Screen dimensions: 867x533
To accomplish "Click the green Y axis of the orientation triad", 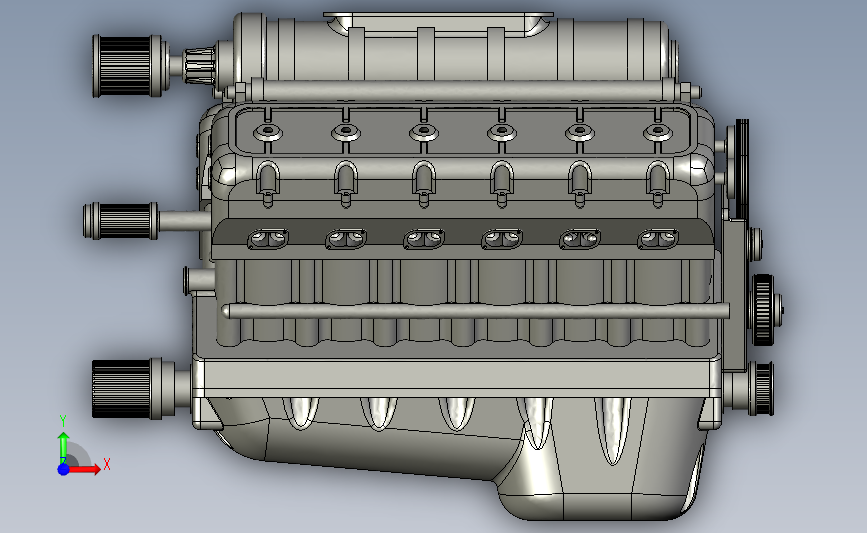I will 63,448.
